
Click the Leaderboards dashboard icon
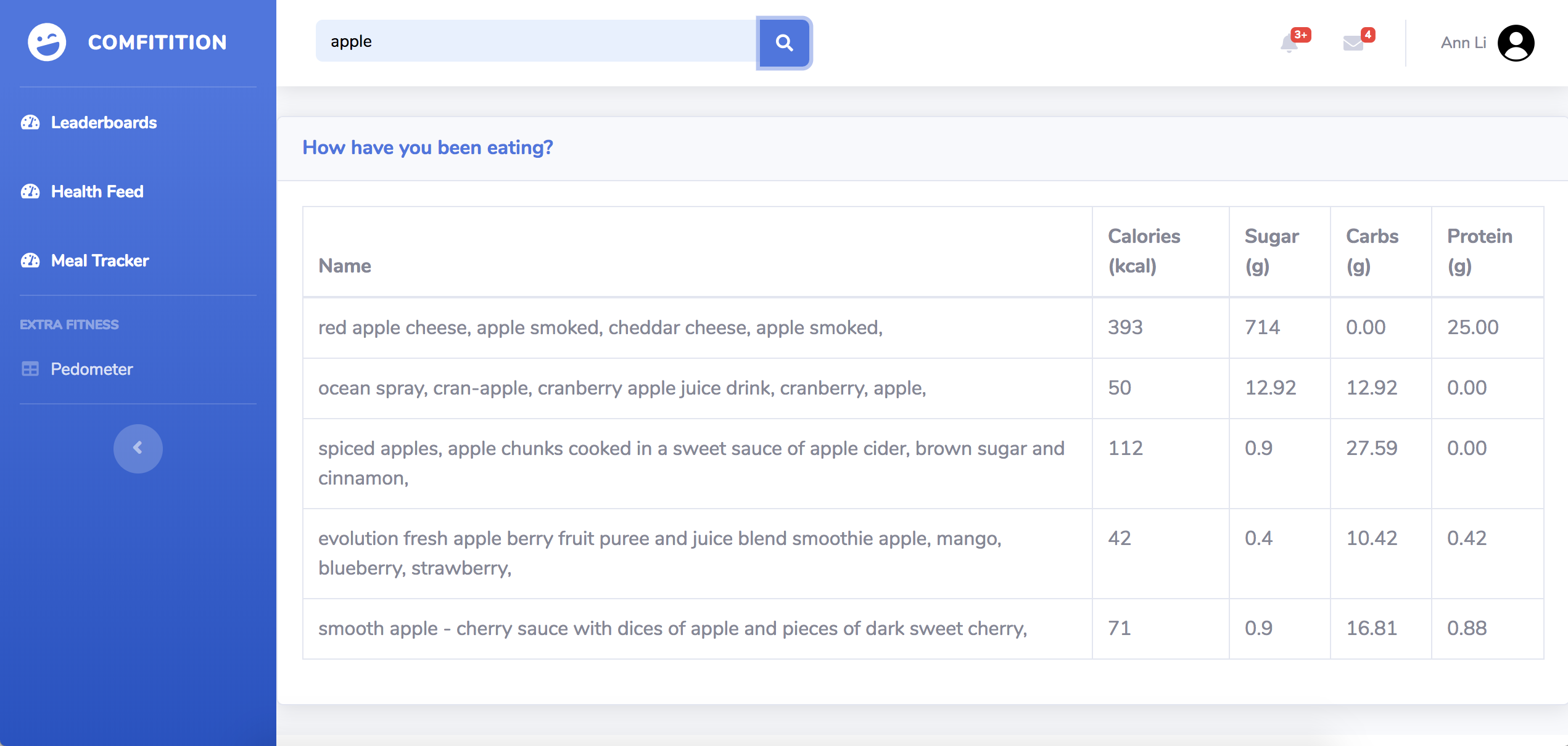point(30,123)
